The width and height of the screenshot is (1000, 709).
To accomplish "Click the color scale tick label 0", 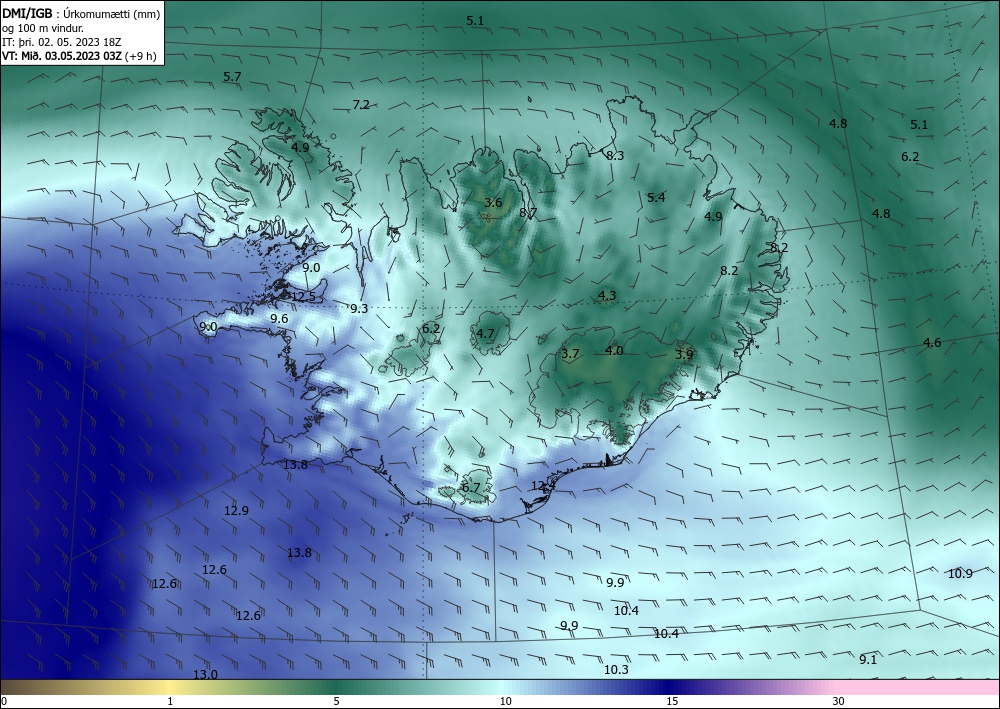I will point(4,702).
